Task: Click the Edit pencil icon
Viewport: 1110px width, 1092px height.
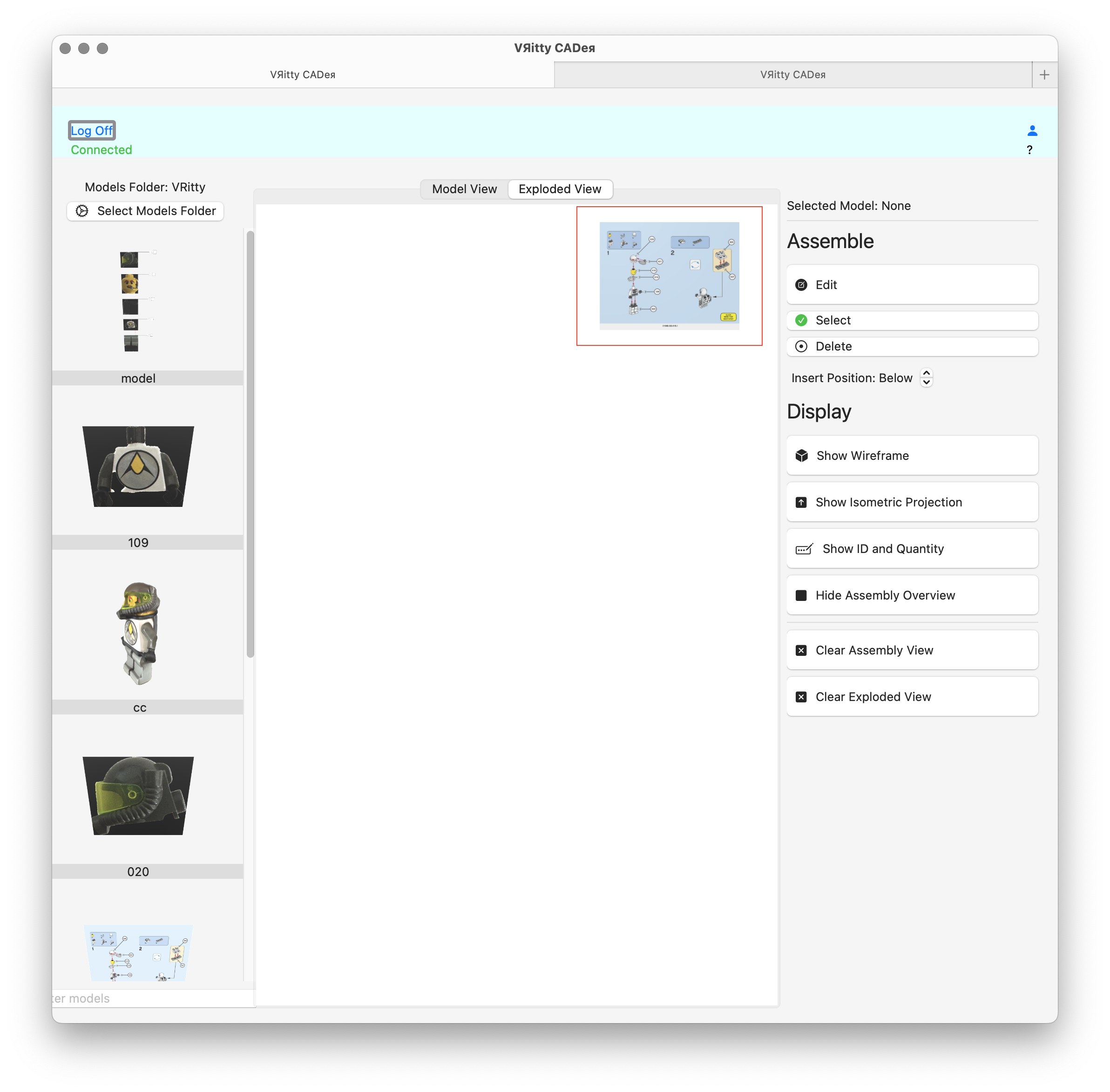Action: coord(801,284)
